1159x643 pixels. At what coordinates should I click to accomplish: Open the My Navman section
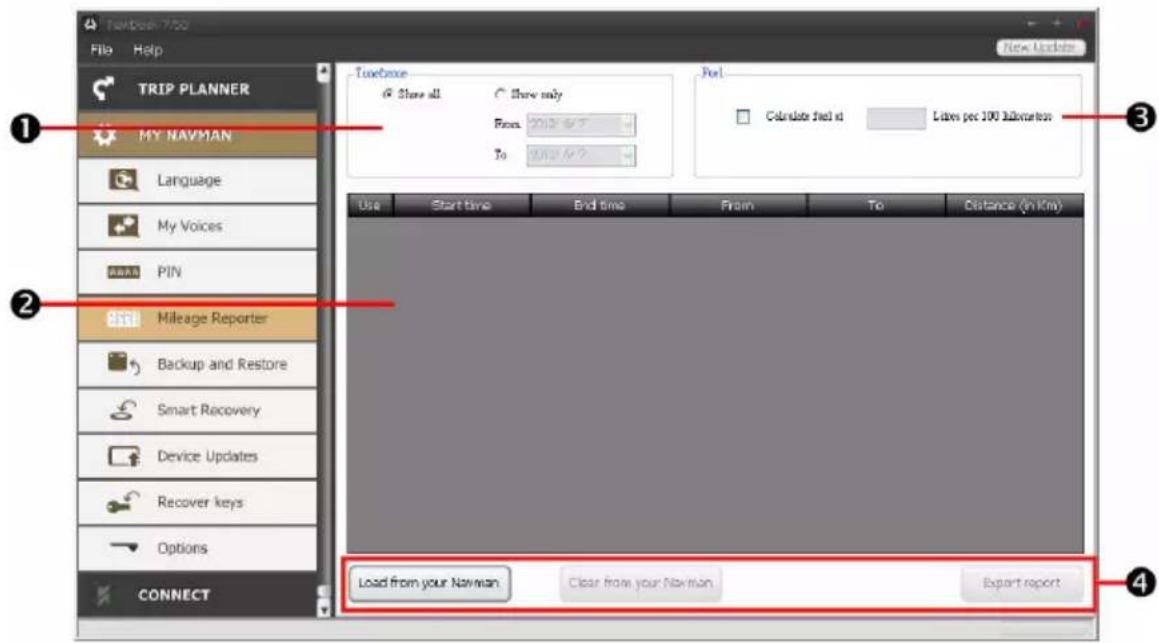click(x=197, y=135)
